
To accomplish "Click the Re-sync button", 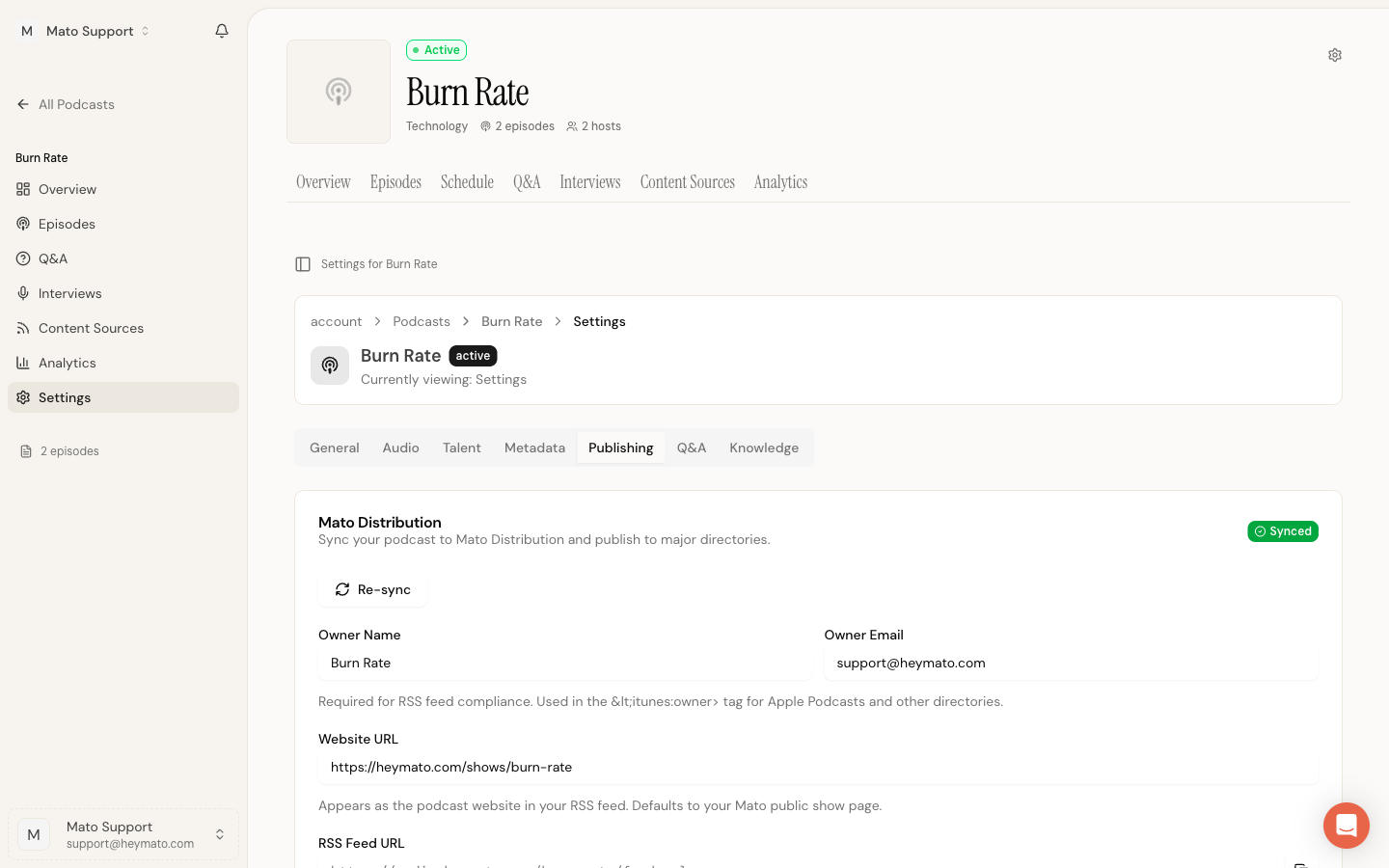I will click(x=372, y=589).
